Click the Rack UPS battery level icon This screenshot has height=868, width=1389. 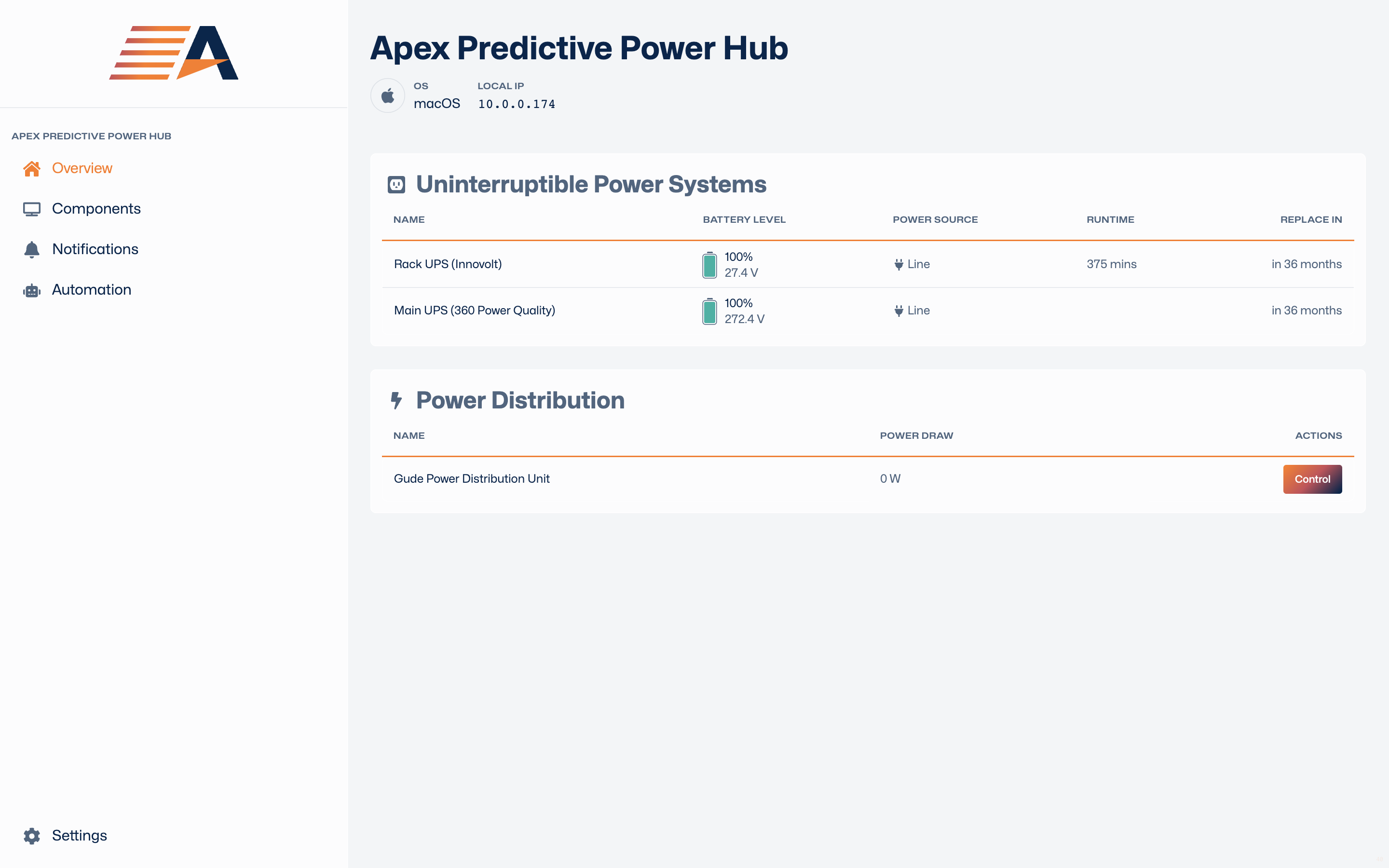[x=709, y=265]
